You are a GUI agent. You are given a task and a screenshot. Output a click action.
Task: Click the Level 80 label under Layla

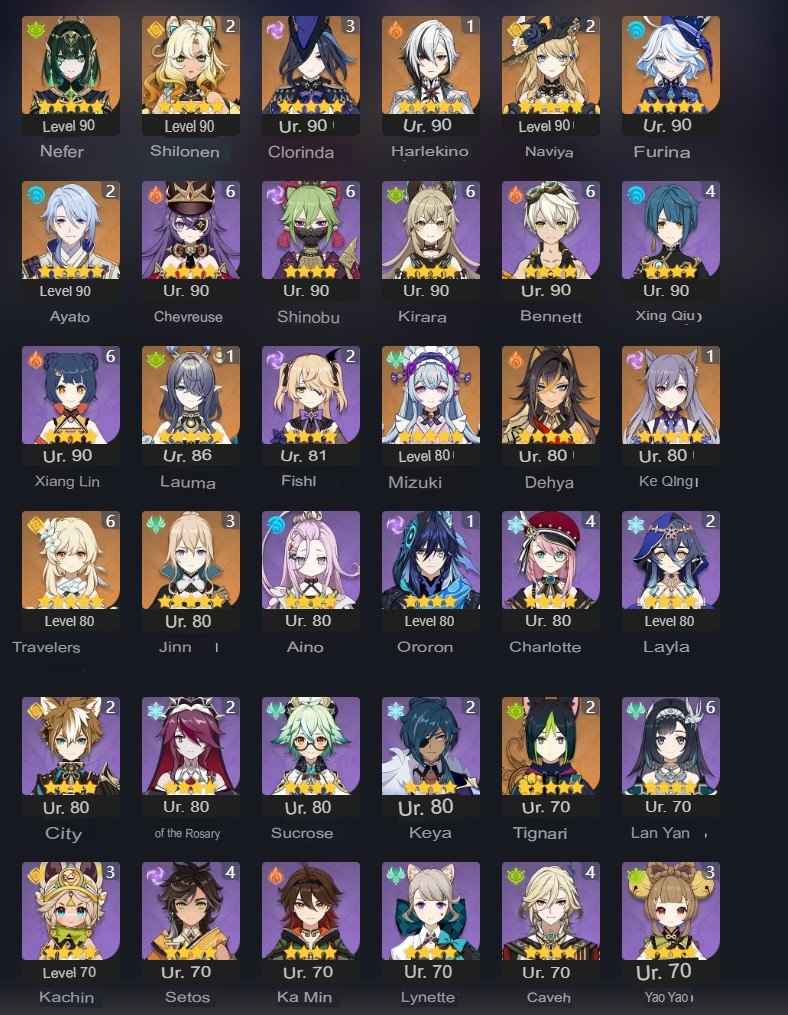click(x=670, y=621)
